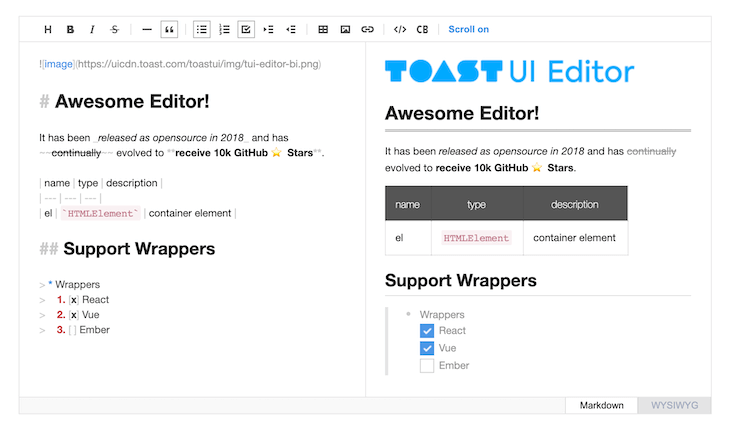Viewport: 730px width, 430px height.
Task: Create an unordered bullet list
Action: pos(202,29)
